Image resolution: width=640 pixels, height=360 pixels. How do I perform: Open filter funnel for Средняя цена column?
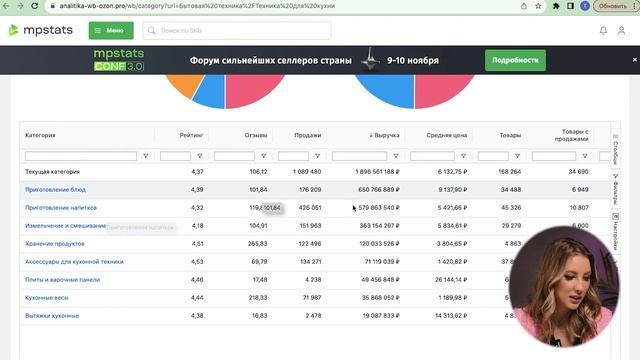[x=464, y=156]
